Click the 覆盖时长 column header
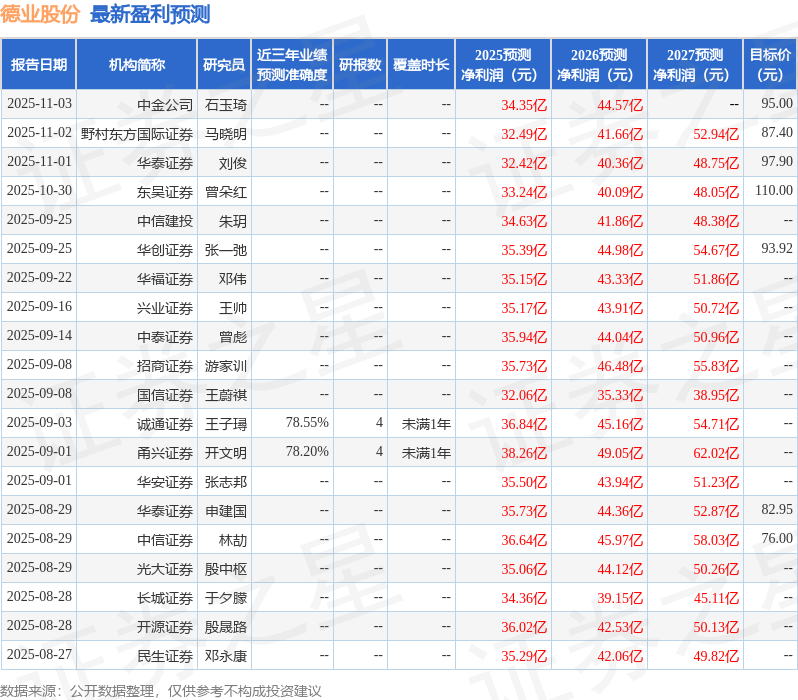 tap(421, 65)
